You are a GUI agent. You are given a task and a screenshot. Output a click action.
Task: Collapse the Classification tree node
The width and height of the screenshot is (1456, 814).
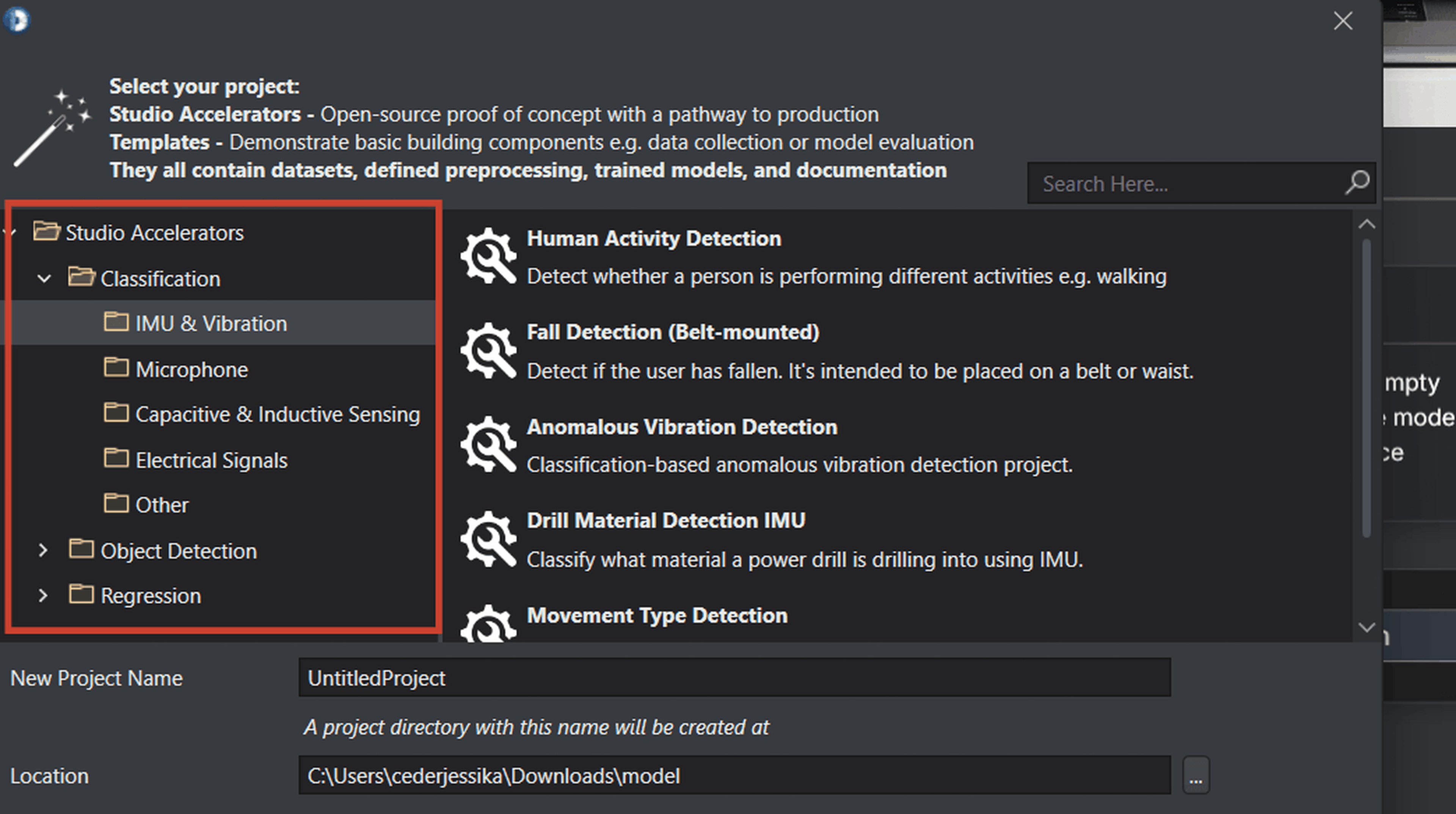pyautogui.click(x=44, y=278)
